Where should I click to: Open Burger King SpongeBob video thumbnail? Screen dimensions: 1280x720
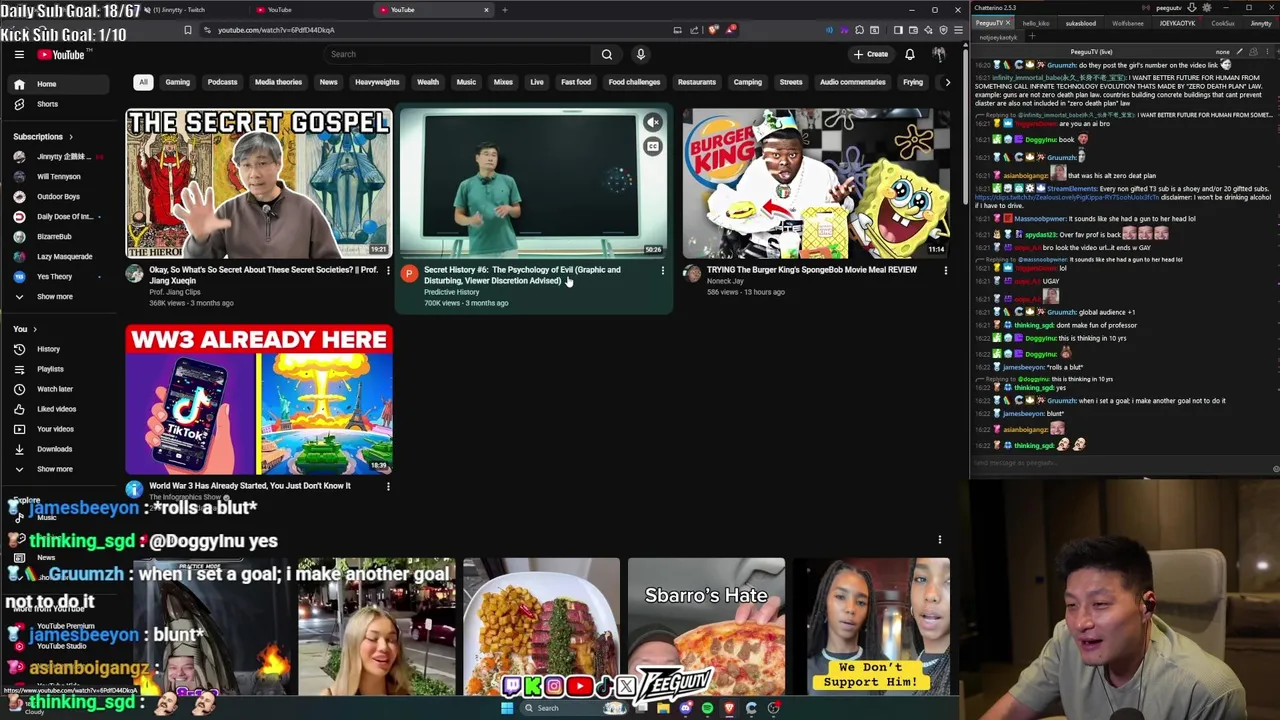click(x=816, y=183)
